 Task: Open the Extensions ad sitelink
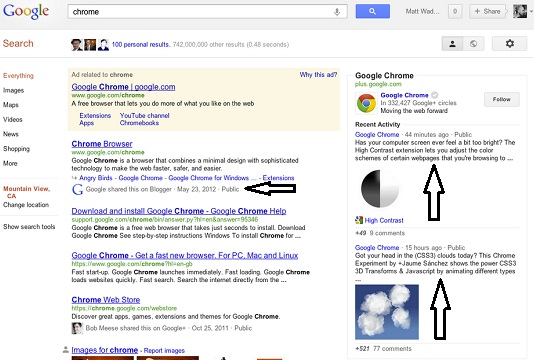(x=95, y=115)
